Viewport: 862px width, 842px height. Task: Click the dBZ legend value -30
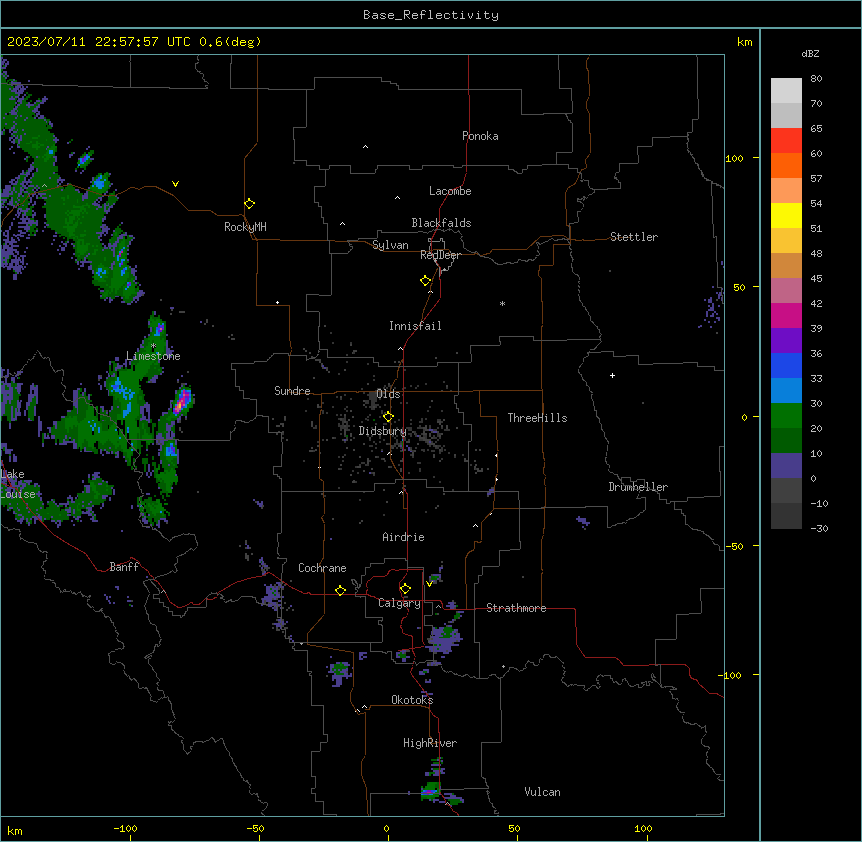point(819,528)
